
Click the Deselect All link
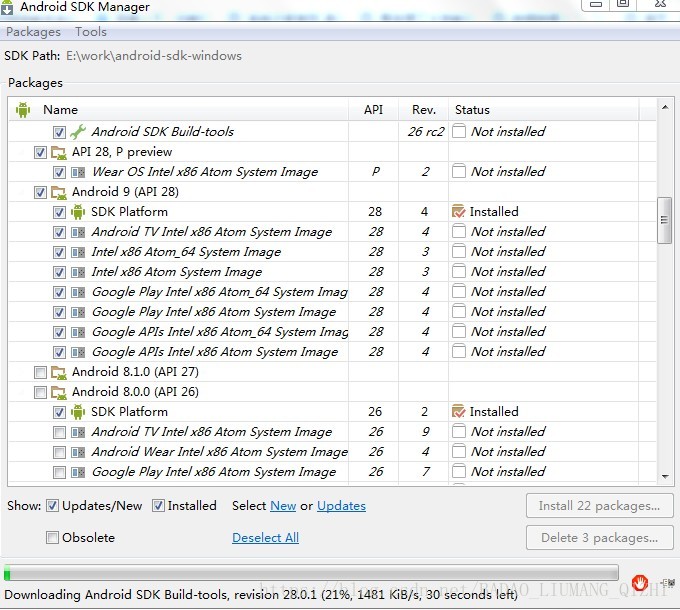[265, 538]
